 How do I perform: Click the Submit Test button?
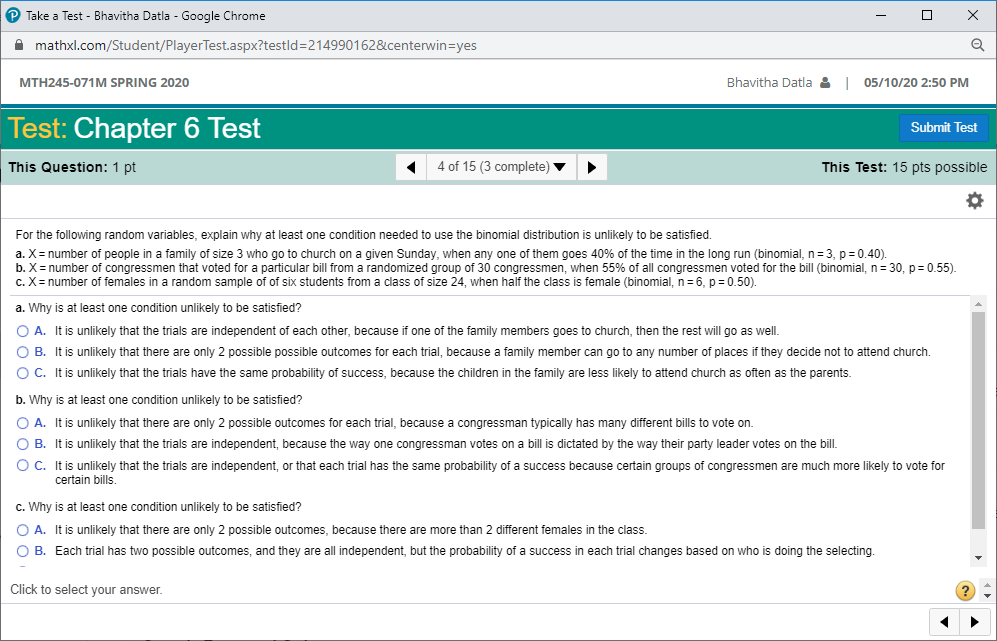pos(943,127)
